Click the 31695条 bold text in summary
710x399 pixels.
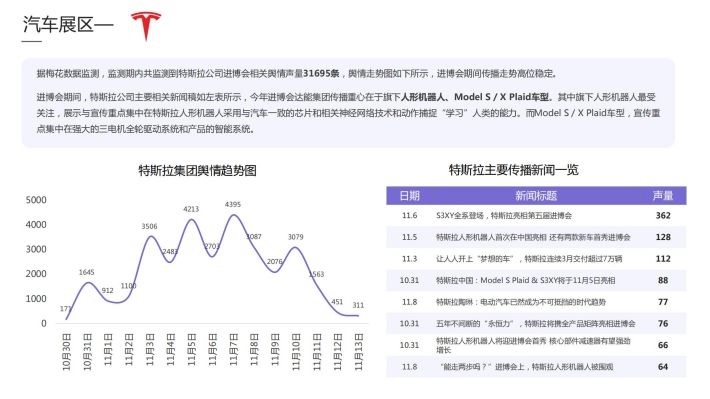[x=321, y=73]
